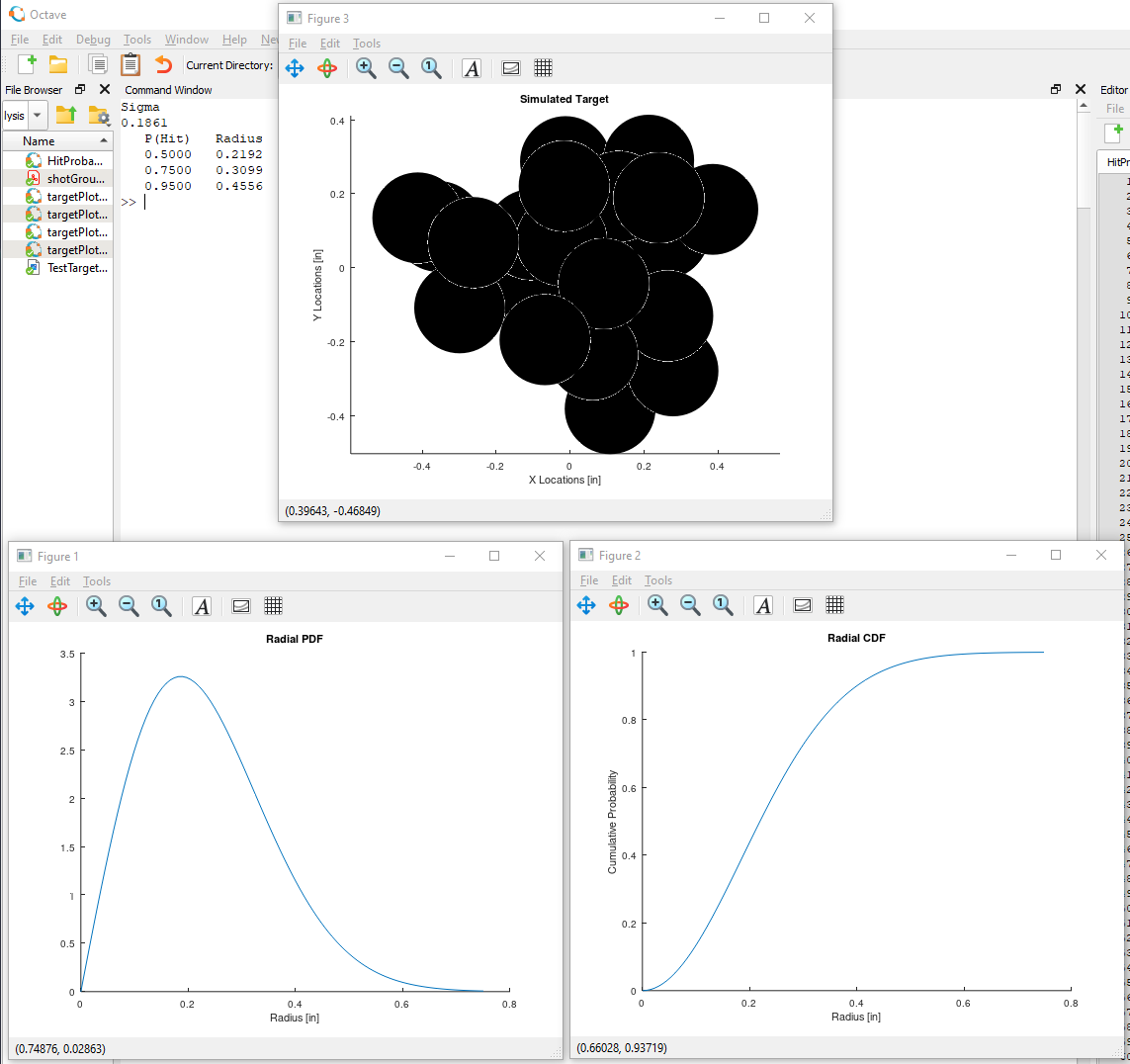Open Figure 2 File menu
Viewport: 1130px width, 1064px height.
pos(589,580)
